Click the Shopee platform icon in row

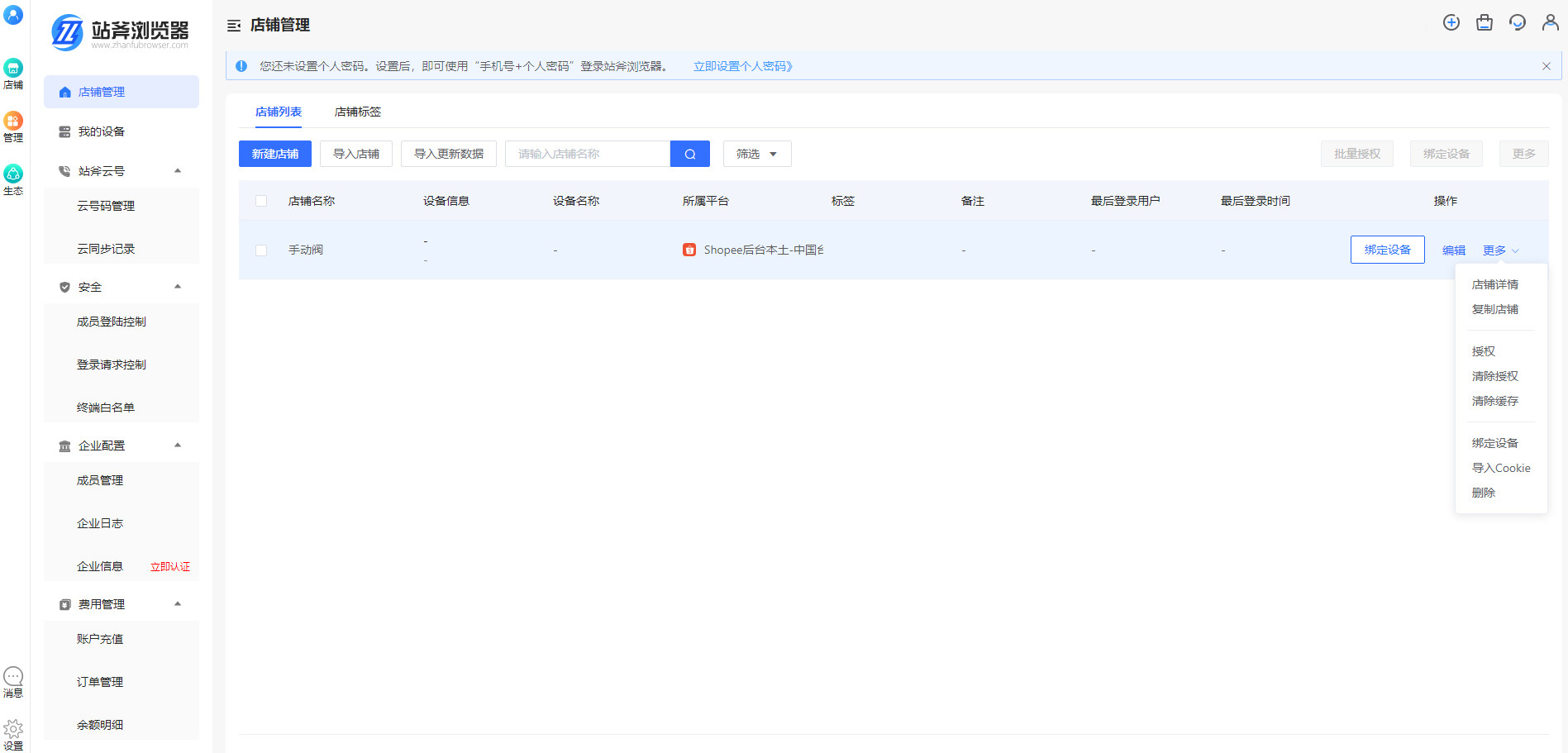click(x=689, y=250)
